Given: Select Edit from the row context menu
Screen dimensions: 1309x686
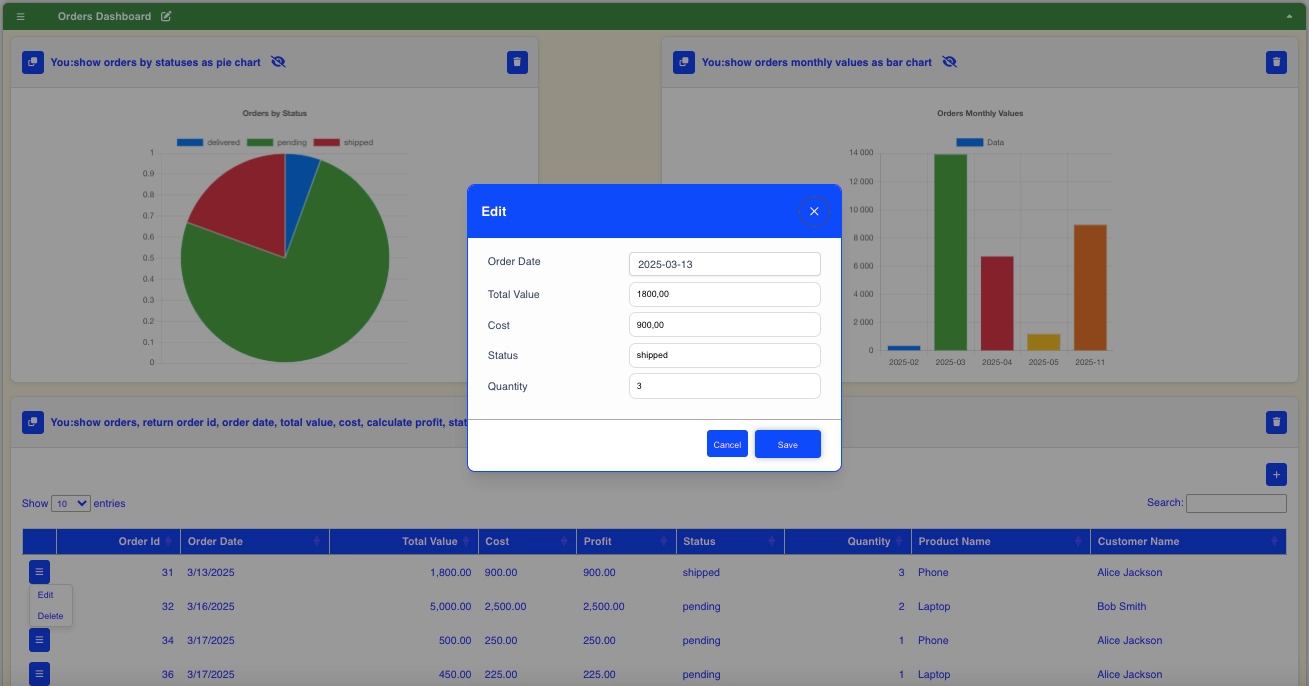Looking at the screenshot, I should click(x=46, y=595).
